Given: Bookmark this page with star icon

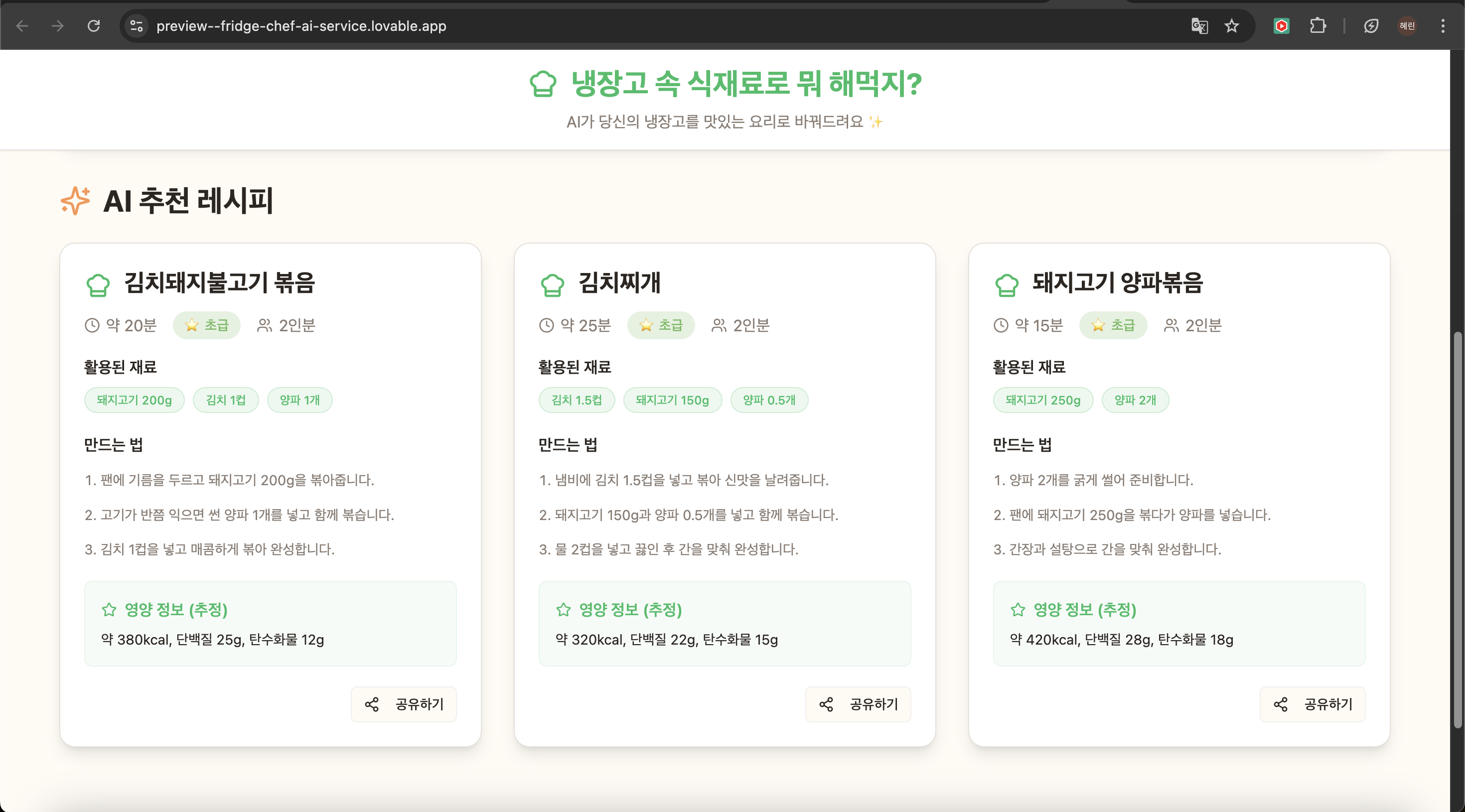Looking at the screenshot, I should 1232,25.
